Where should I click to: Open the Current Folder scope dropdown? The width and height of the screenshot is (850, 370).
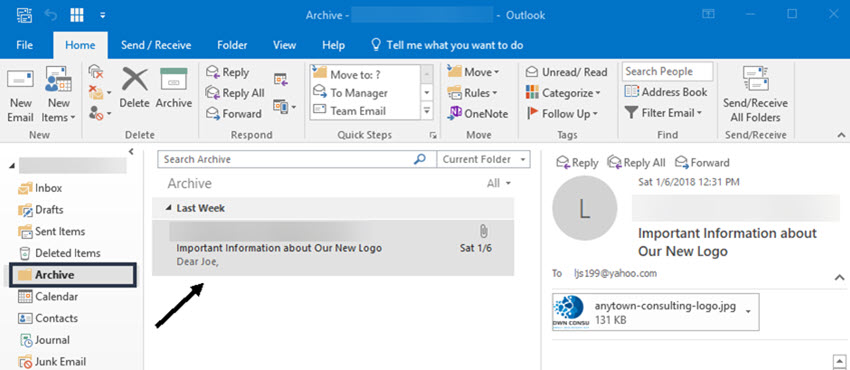pyautogui.click(x=484, y=159)
